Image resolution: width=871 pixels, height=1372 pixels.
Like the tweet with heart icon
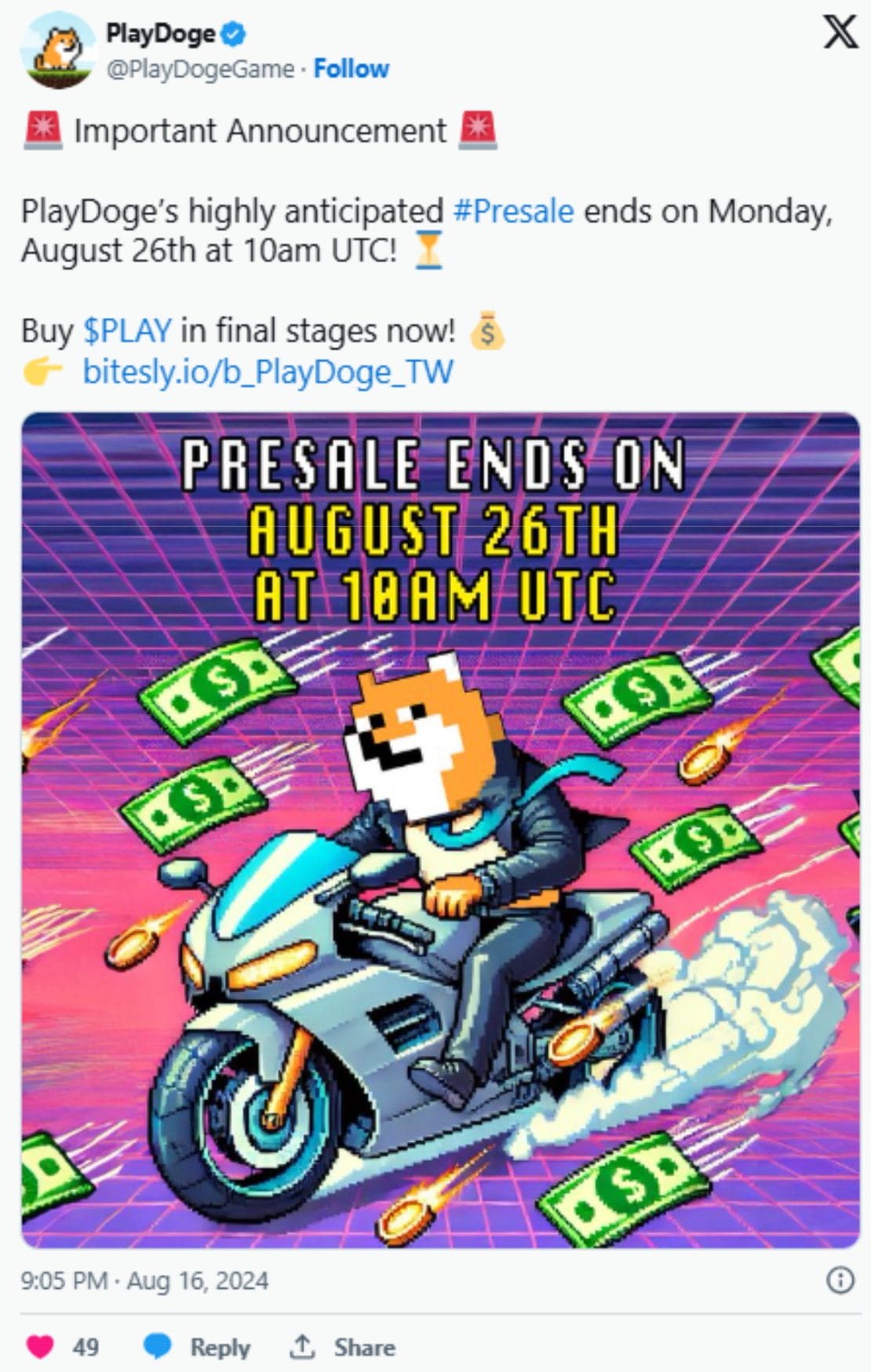click(39, 1347)
